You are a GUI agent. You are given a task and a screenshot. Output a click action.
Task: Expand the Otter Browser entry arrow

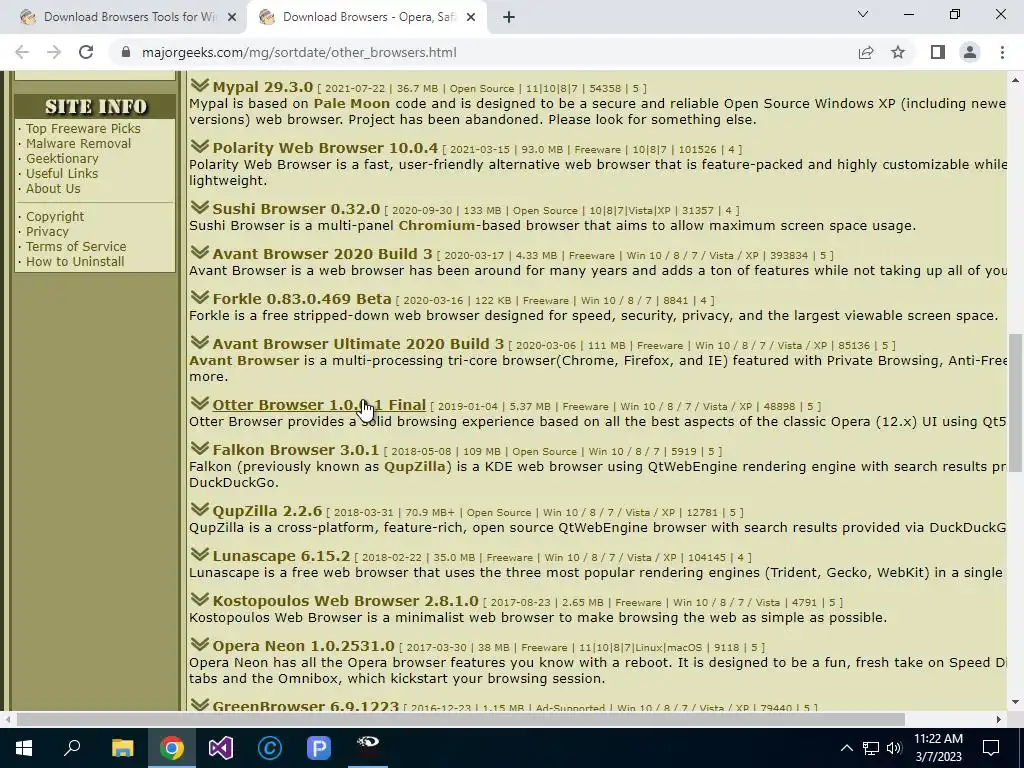200,404
